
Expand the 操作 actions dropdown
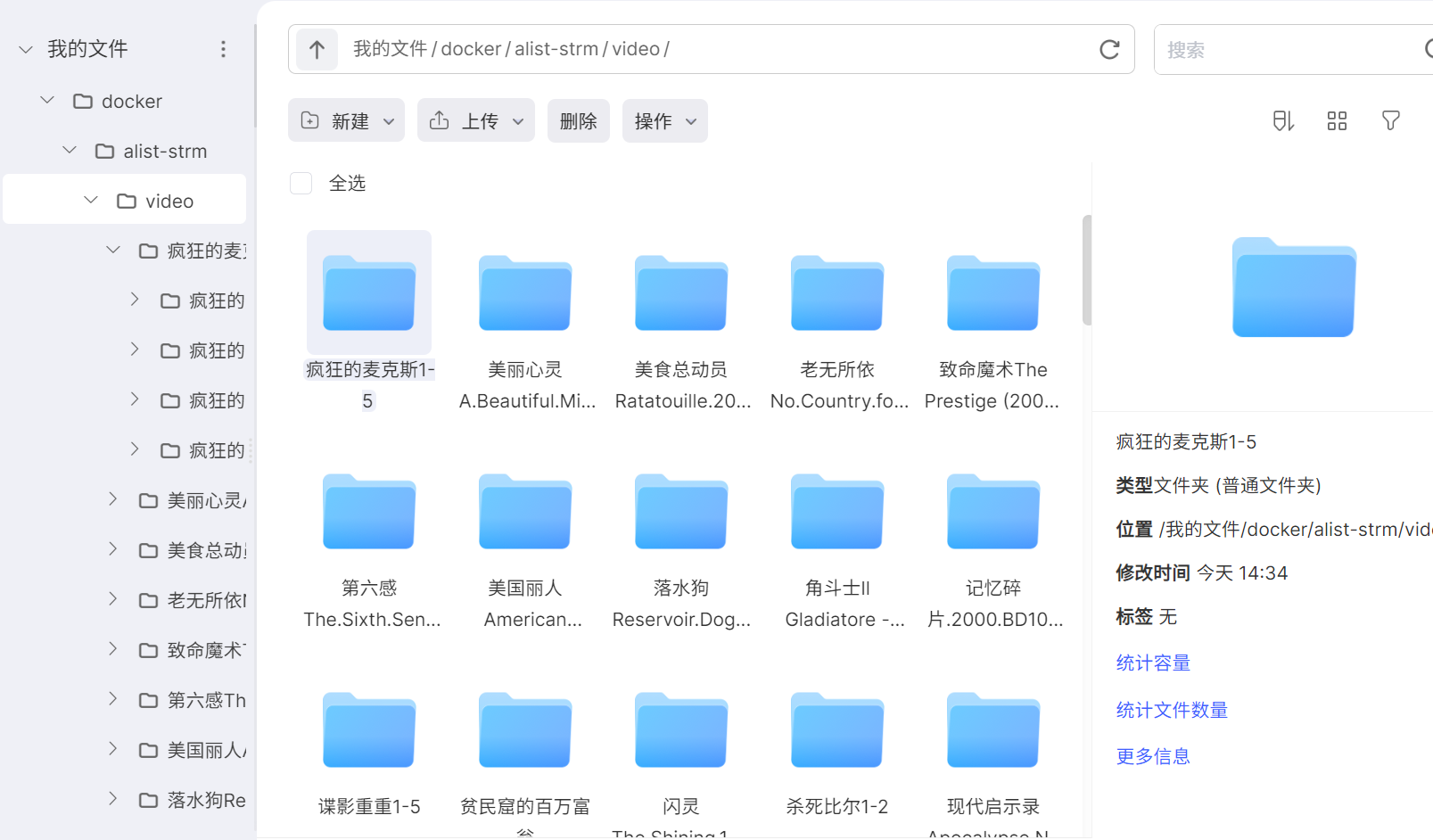click(x=664, y=121)
